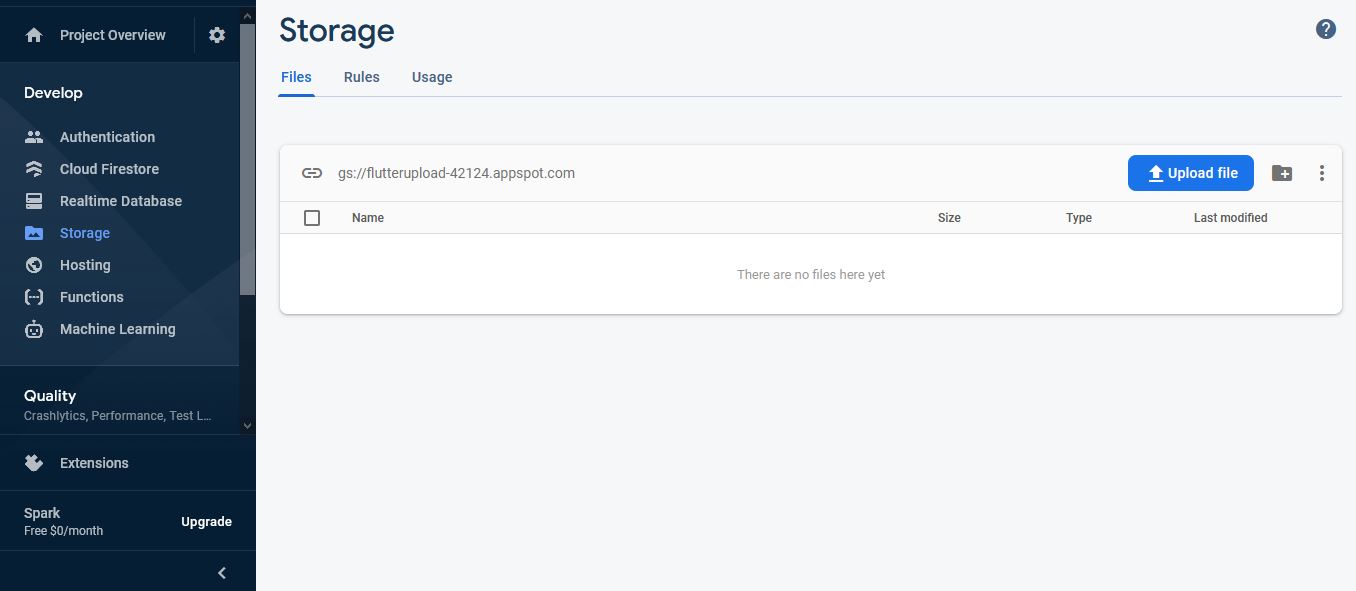
Task: Select Storage in the sidebar
Action: pyautogui.click(x=85, y=233)
